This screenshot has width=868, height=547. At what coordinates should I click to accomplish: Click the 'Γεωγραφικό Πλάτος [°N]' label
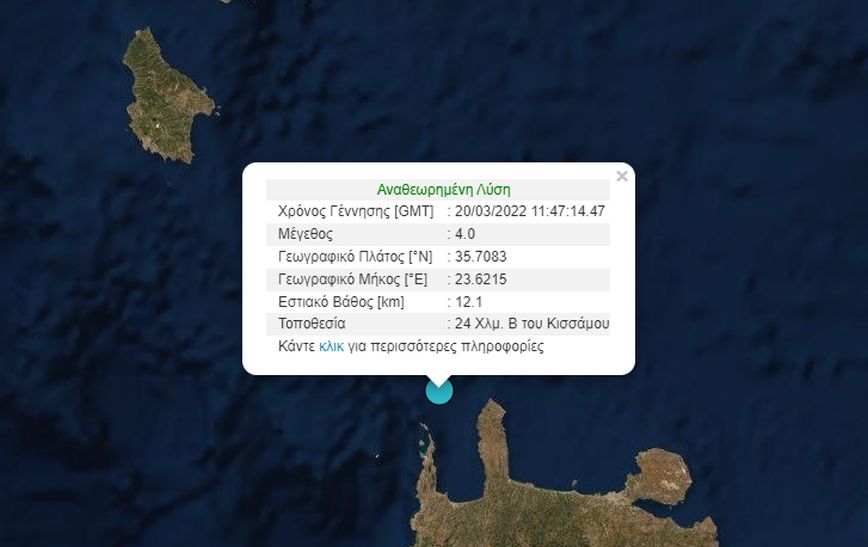355,256
